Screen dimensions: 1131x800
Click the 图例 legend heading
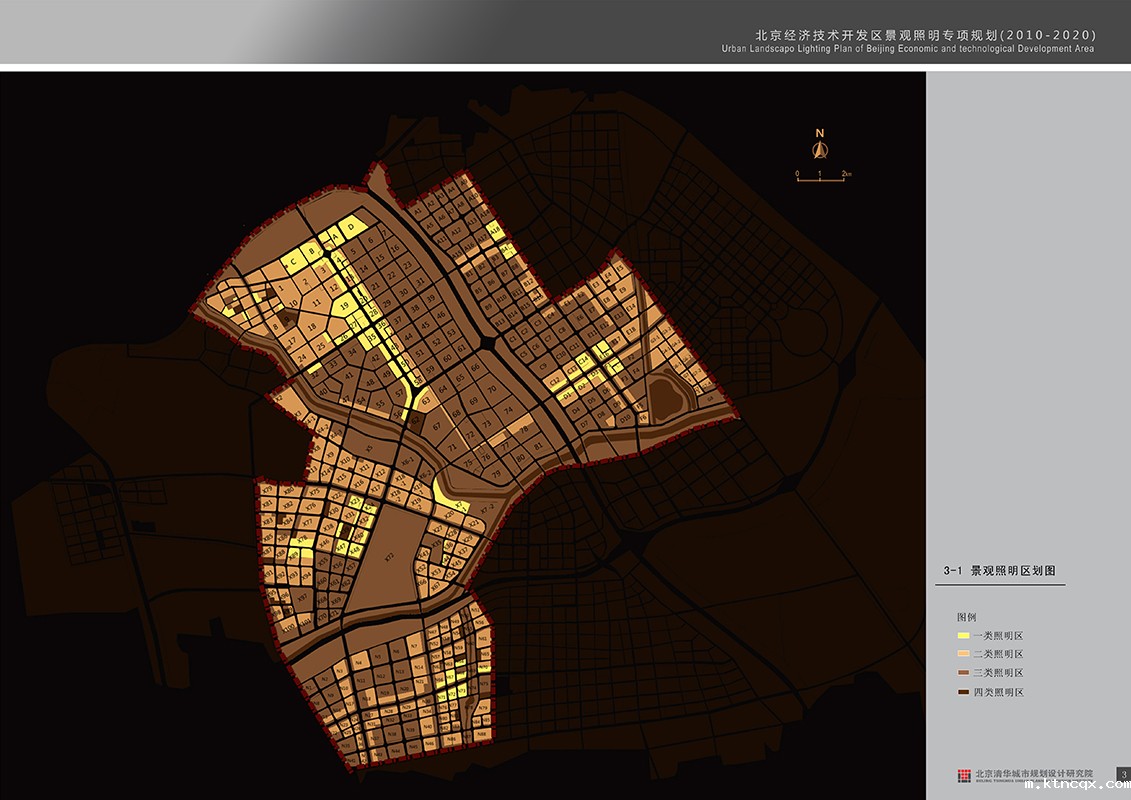(x=967, y=617)
